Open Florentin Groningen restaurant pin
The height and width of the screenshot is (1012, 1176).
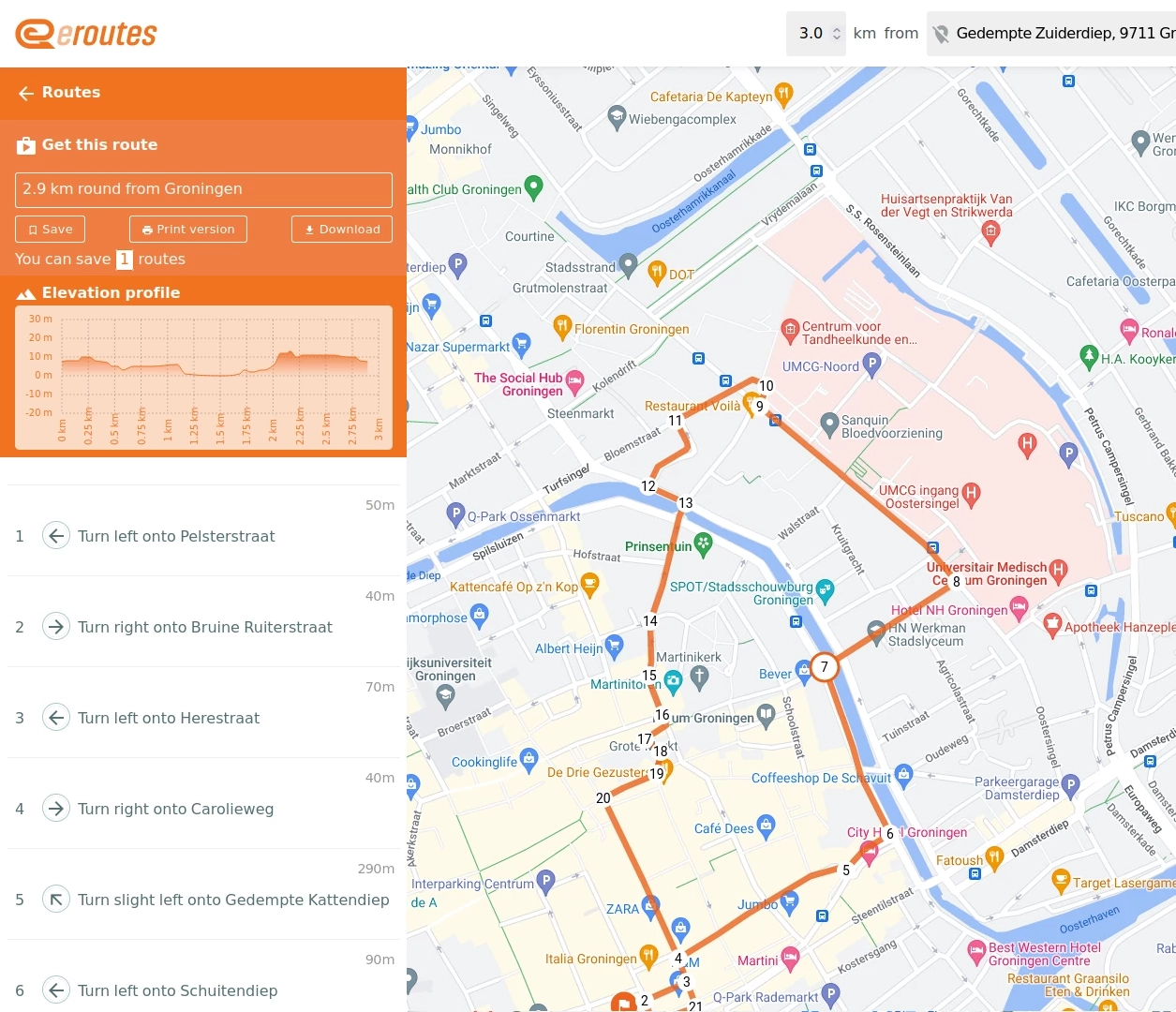pyautogui.click(x=562, y=327)
